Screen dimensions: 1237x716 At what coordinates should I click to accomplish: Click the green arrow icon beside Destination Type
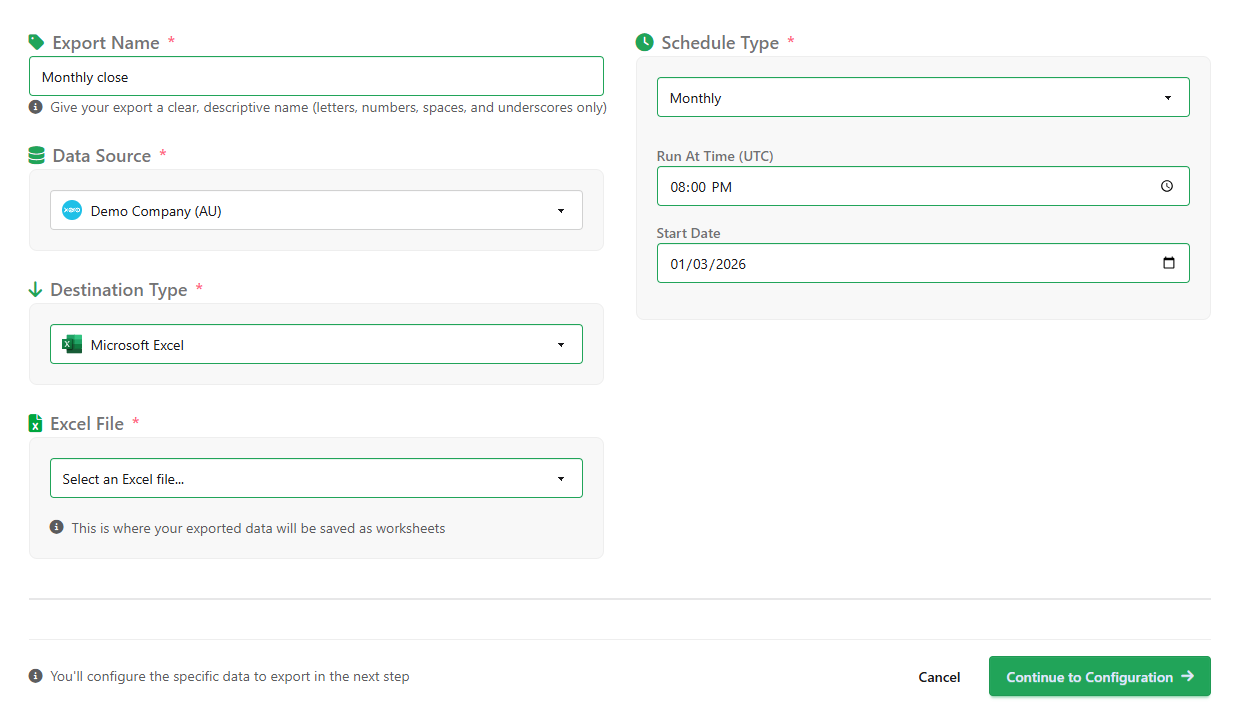[x=36, y=289]
